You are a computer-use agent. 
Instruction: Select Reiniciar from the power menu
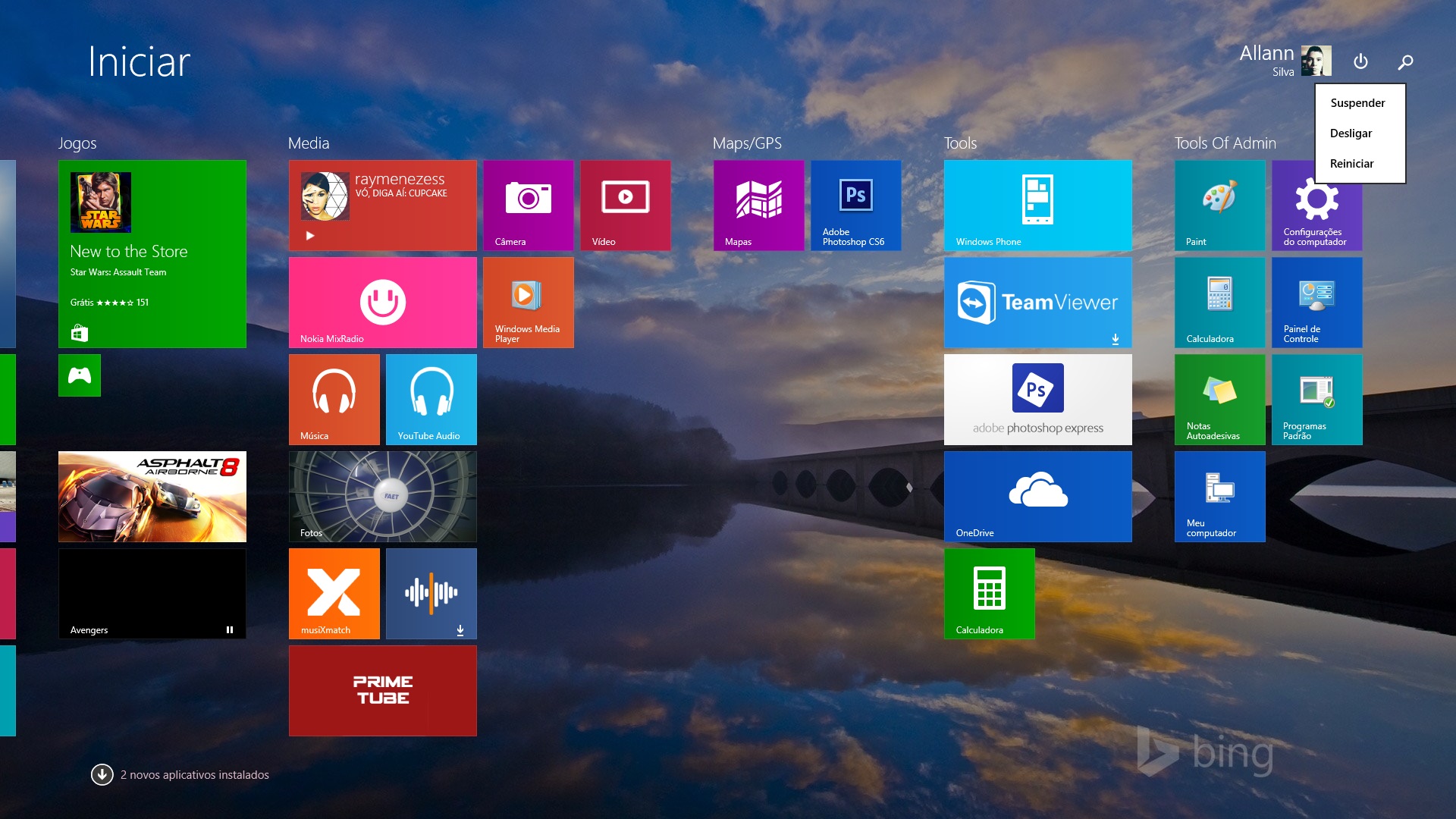pos(1352,164)
